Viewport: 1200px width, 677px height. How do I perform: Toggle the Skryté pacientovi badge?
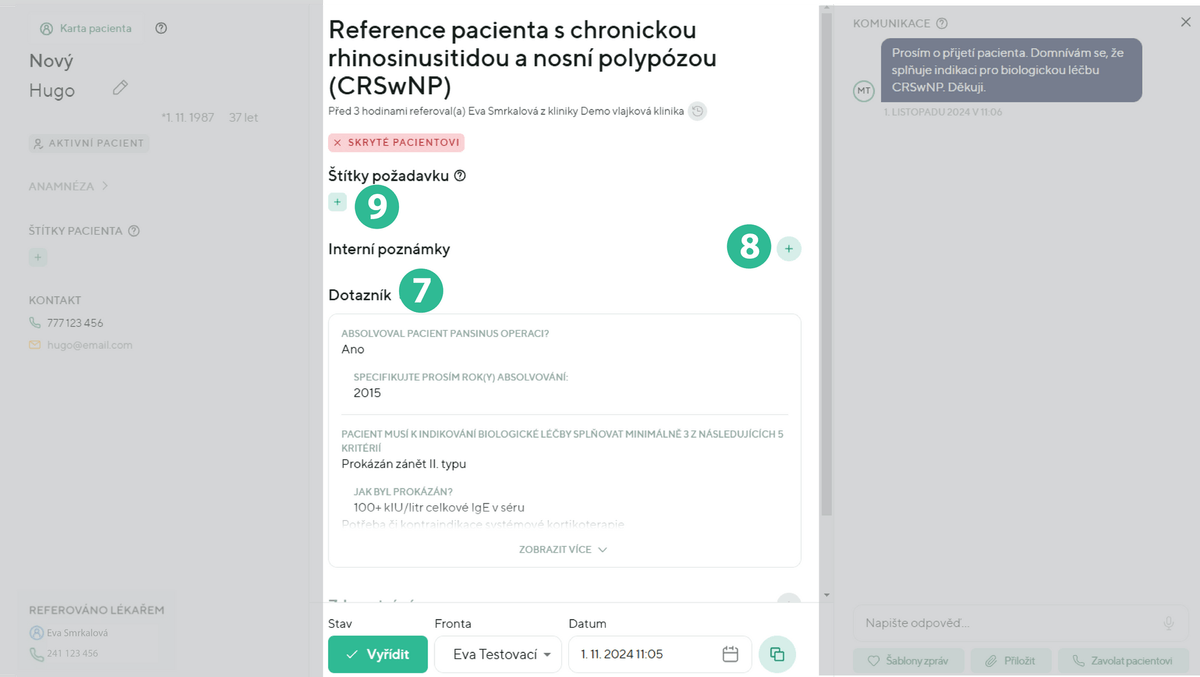[396, 143]
